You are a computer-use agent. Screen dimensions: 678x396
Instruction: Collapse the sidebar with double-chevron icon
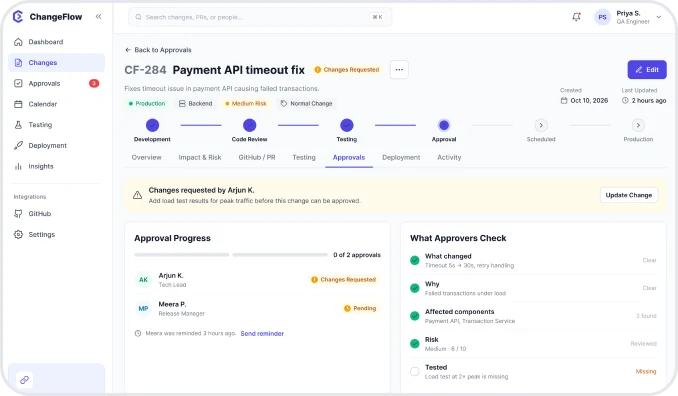(99, 16)
